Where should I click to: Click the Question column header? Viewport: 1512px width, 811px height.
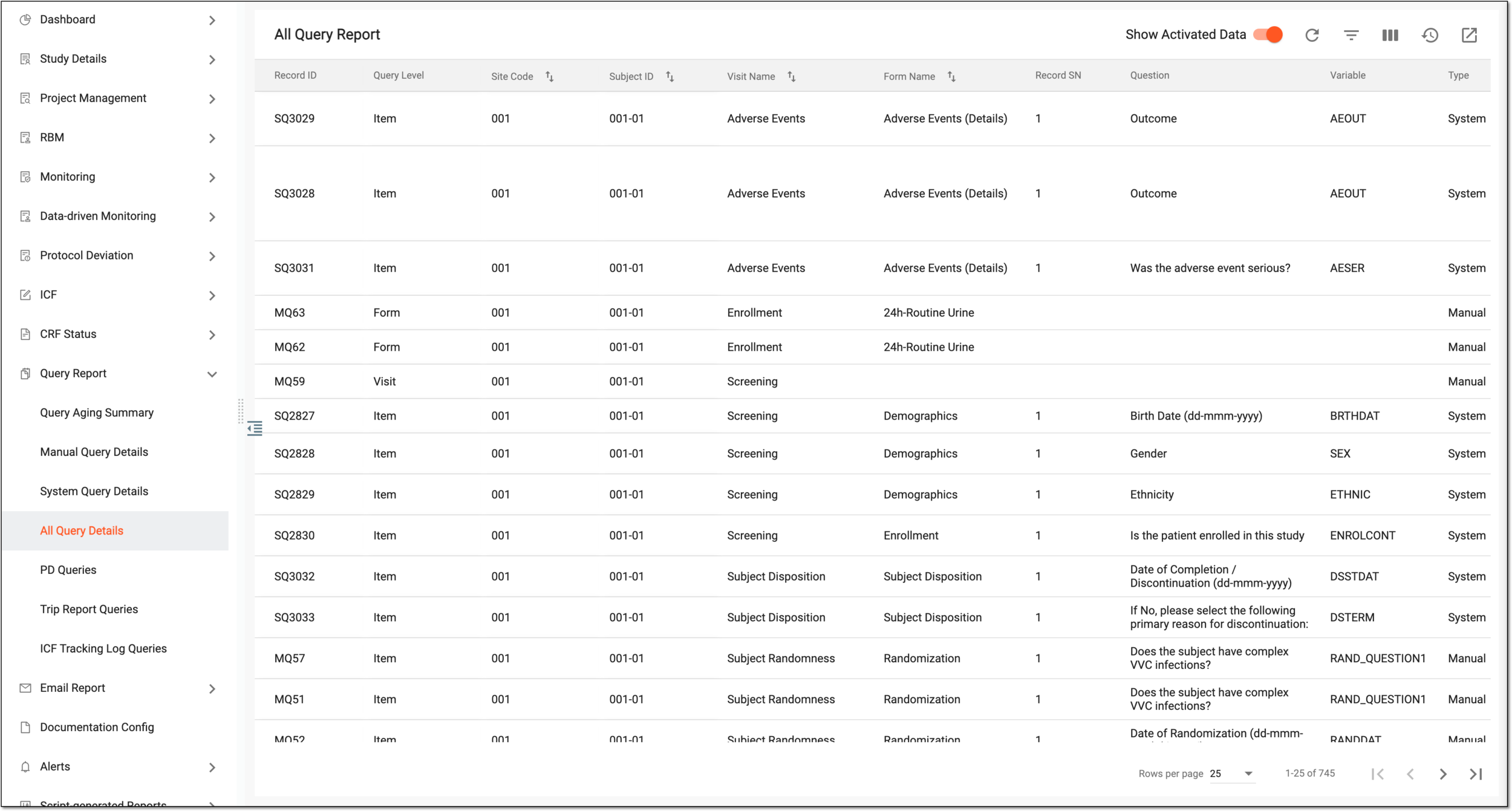tap(1150, 75)
